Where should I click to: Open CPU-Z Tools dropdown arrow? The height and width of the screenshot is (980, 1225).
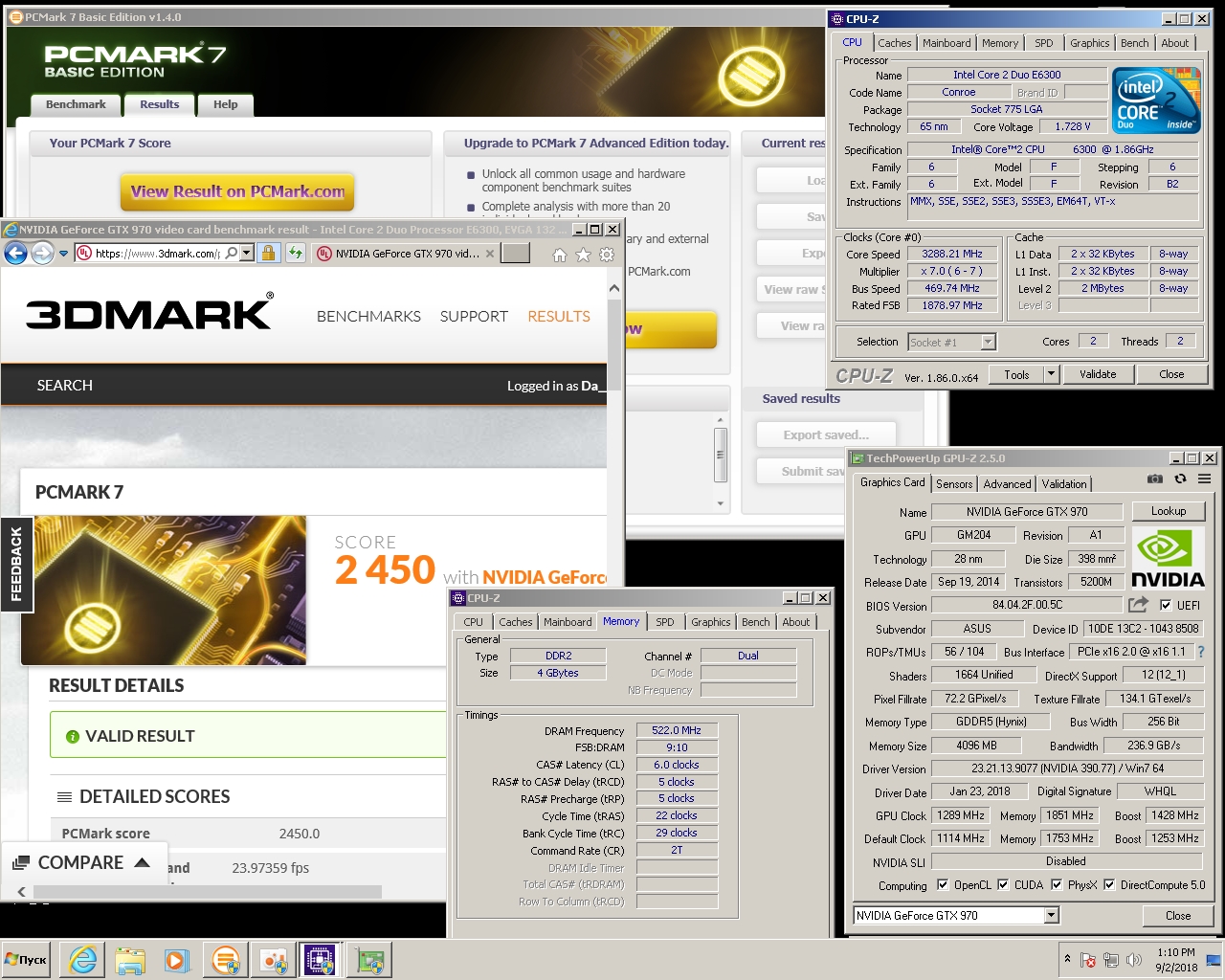pos(1051,374)
